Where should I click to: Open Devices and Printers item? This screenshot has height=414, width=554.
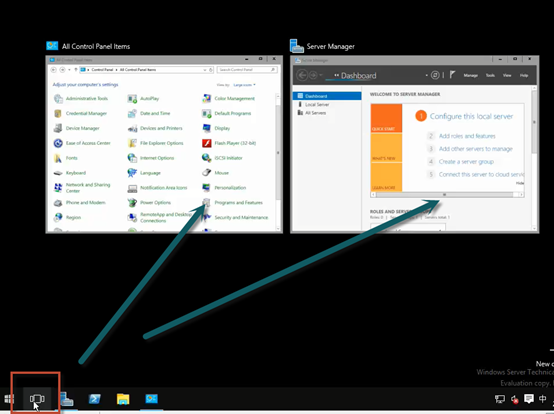155,128
